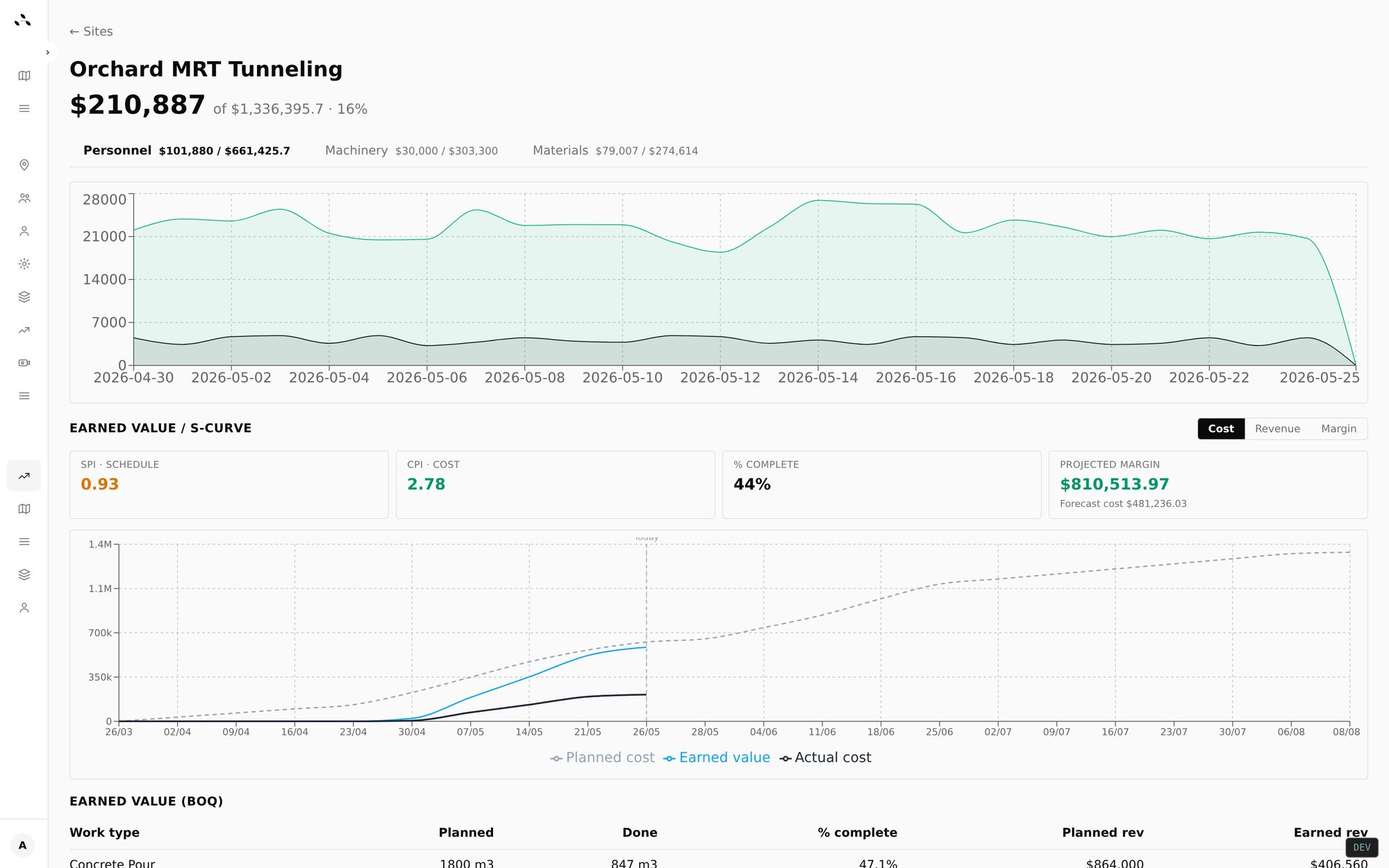Click the $210,887 total spent value
1389x868 pixels.
138,105
